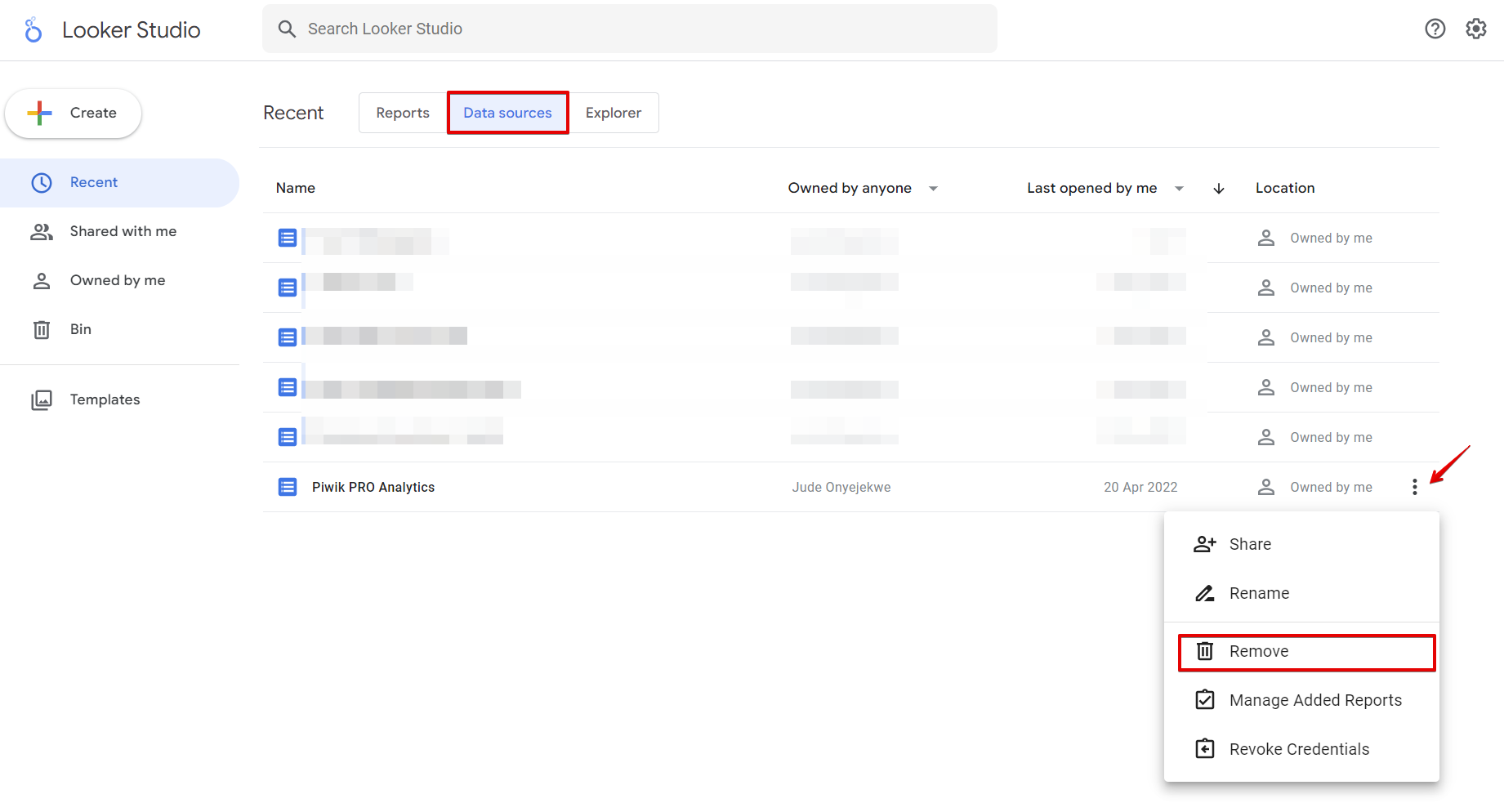Choose Rename from the context menu

coord(1301,593)
